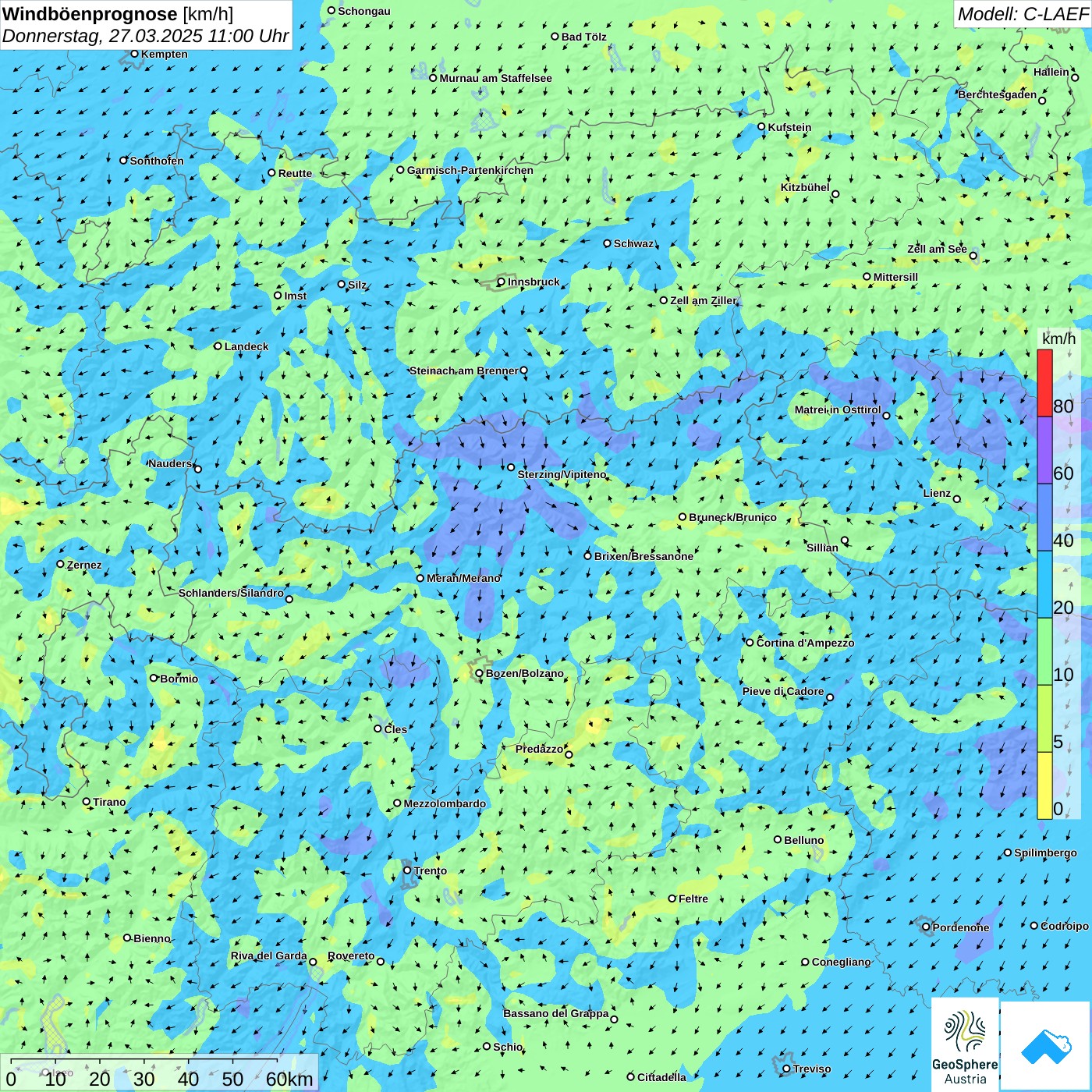Click the GeoSphere Austria logo

(x=965, y=1044)
